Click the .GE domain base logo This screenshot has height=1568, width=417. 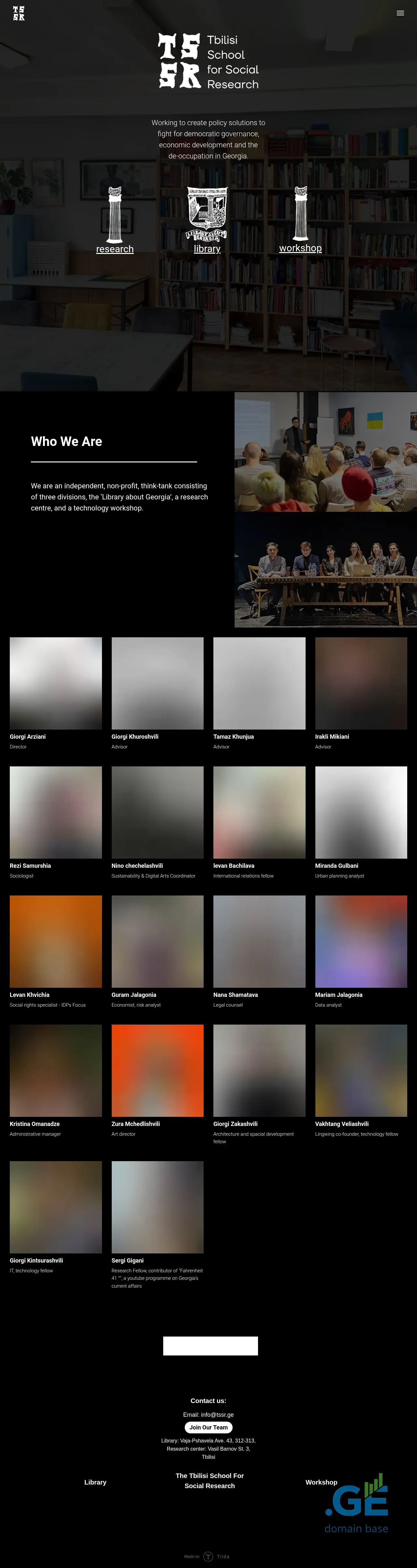pos(357,1503)
